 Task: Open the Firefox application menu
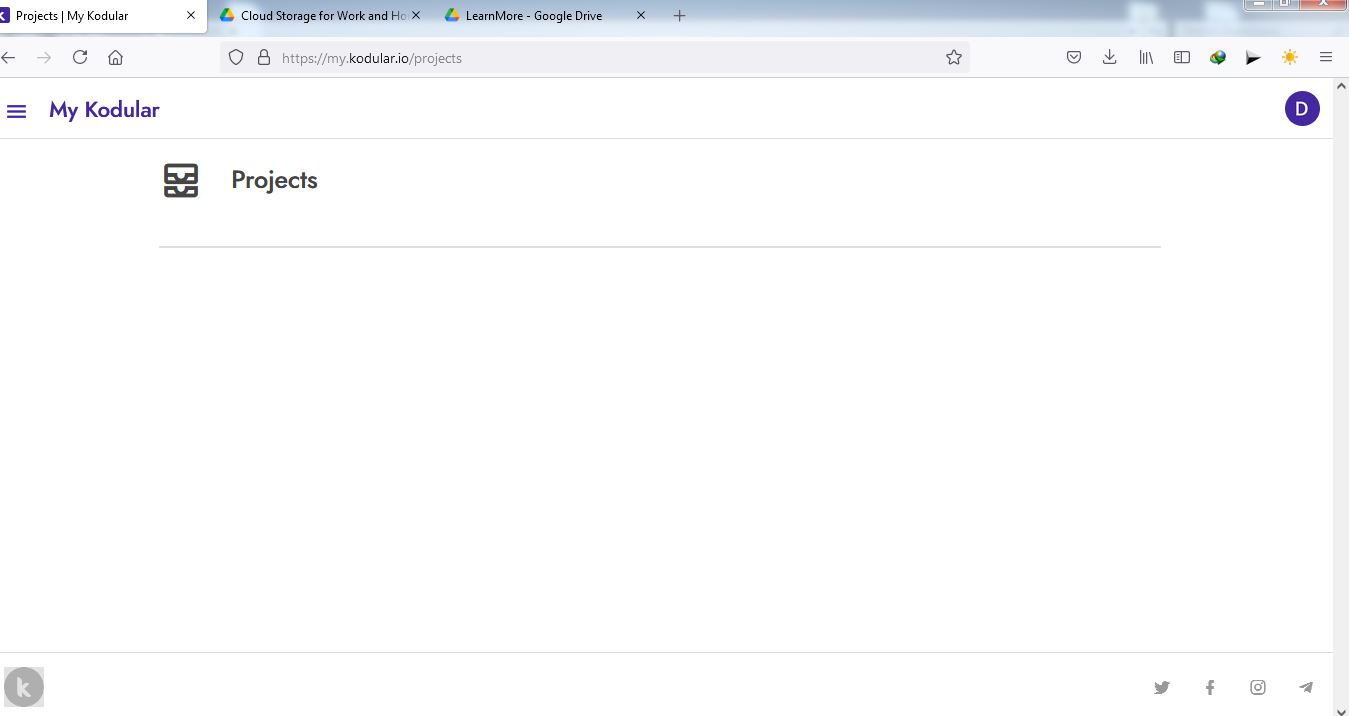click(1326, 58)
